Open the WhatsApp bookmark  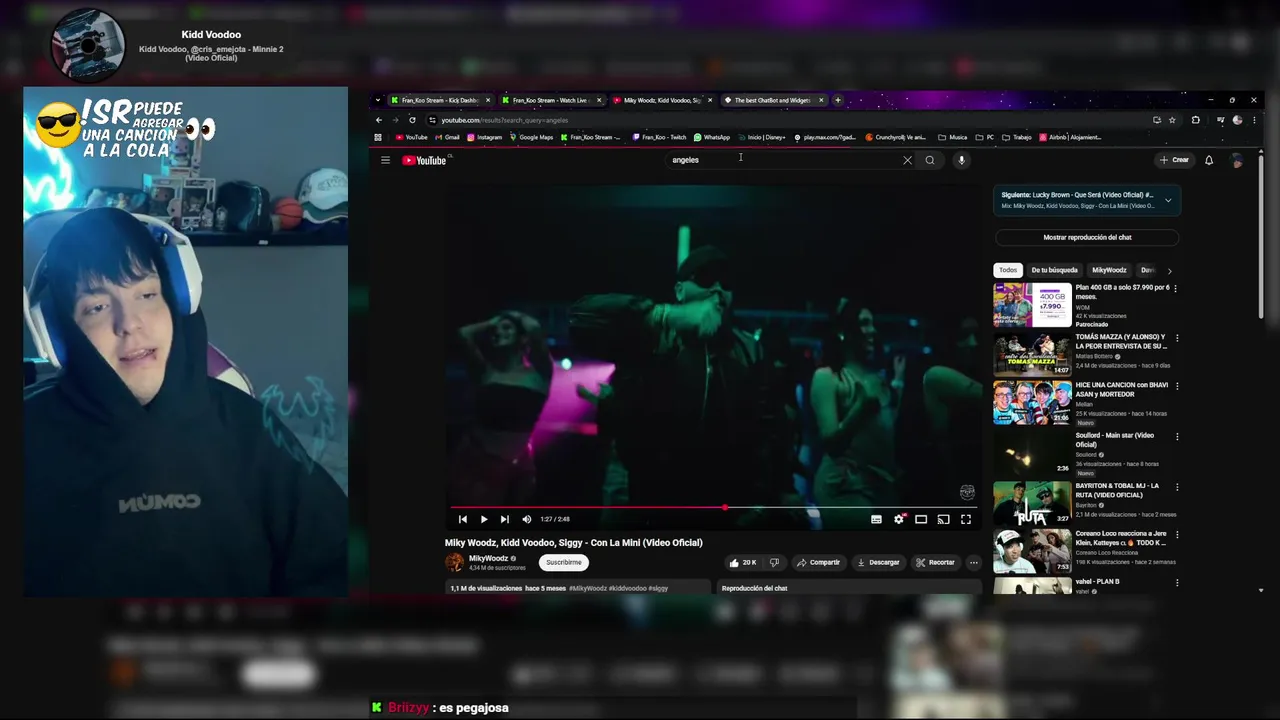tap(712, 137)
